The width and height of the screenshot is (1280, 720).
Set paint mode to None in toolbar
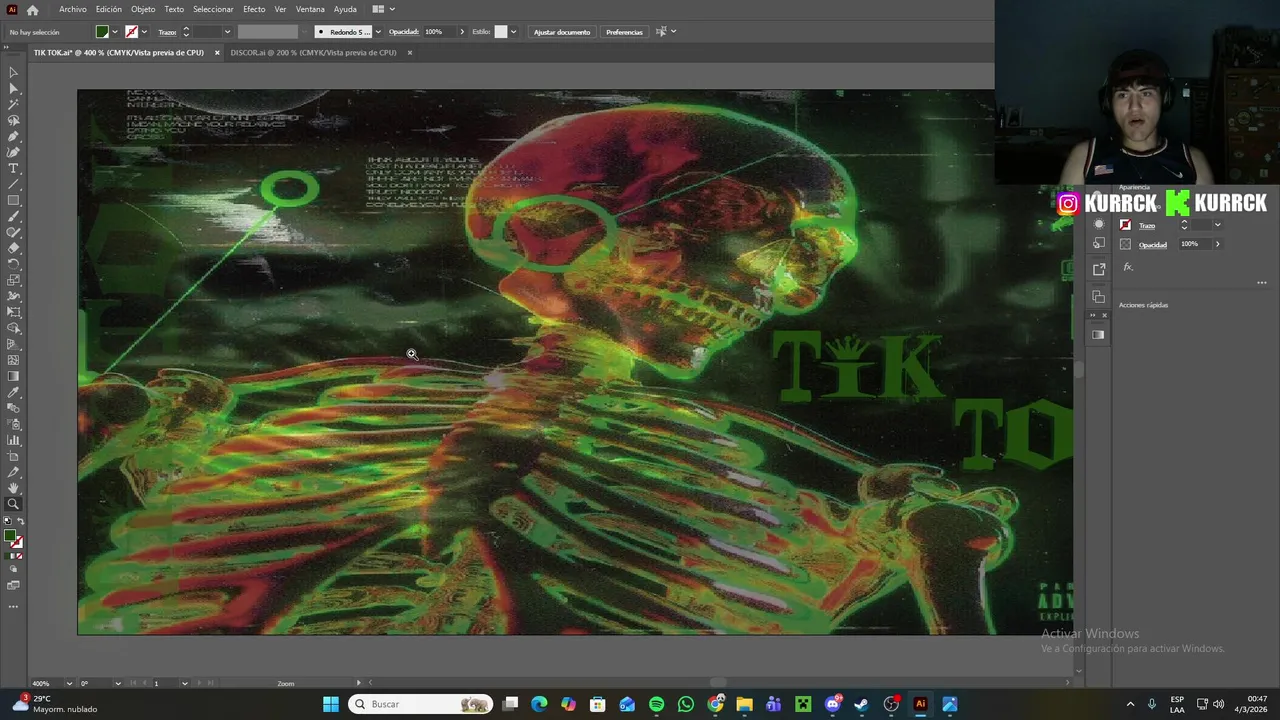[19, 555]
